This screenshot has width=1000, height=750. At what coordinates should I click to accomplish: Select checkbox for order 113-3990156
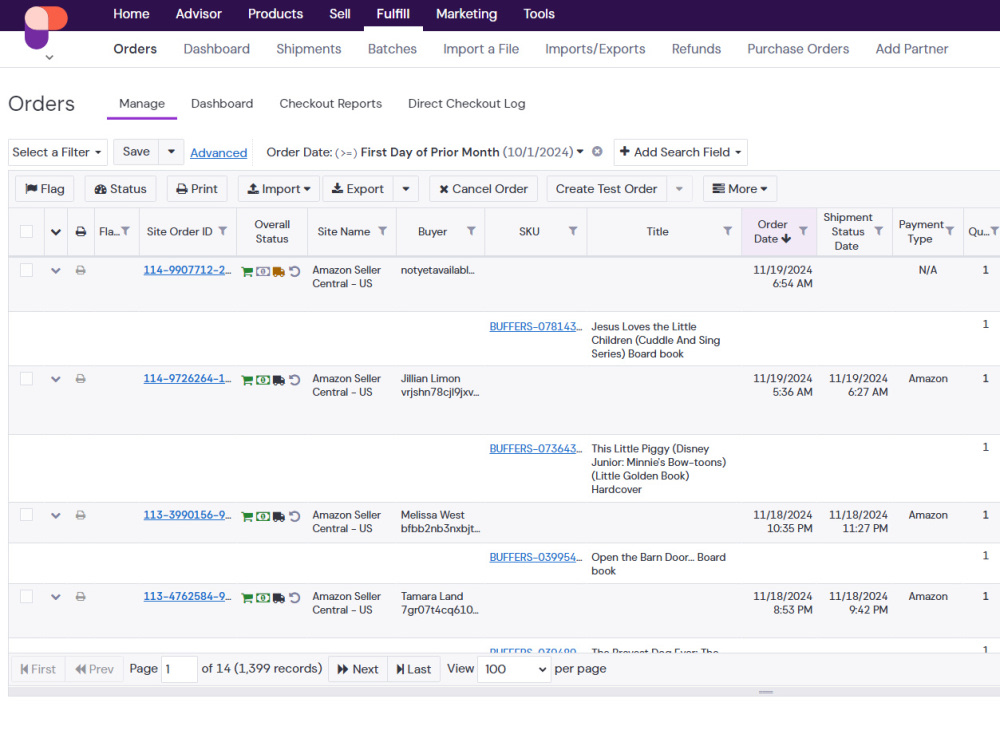pos(26,515)
